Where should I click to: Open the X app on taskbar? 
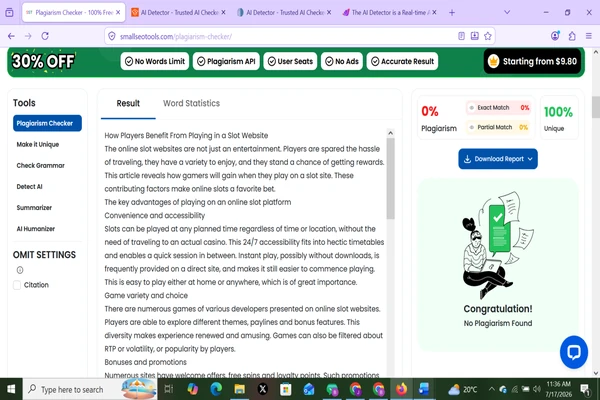262,389
